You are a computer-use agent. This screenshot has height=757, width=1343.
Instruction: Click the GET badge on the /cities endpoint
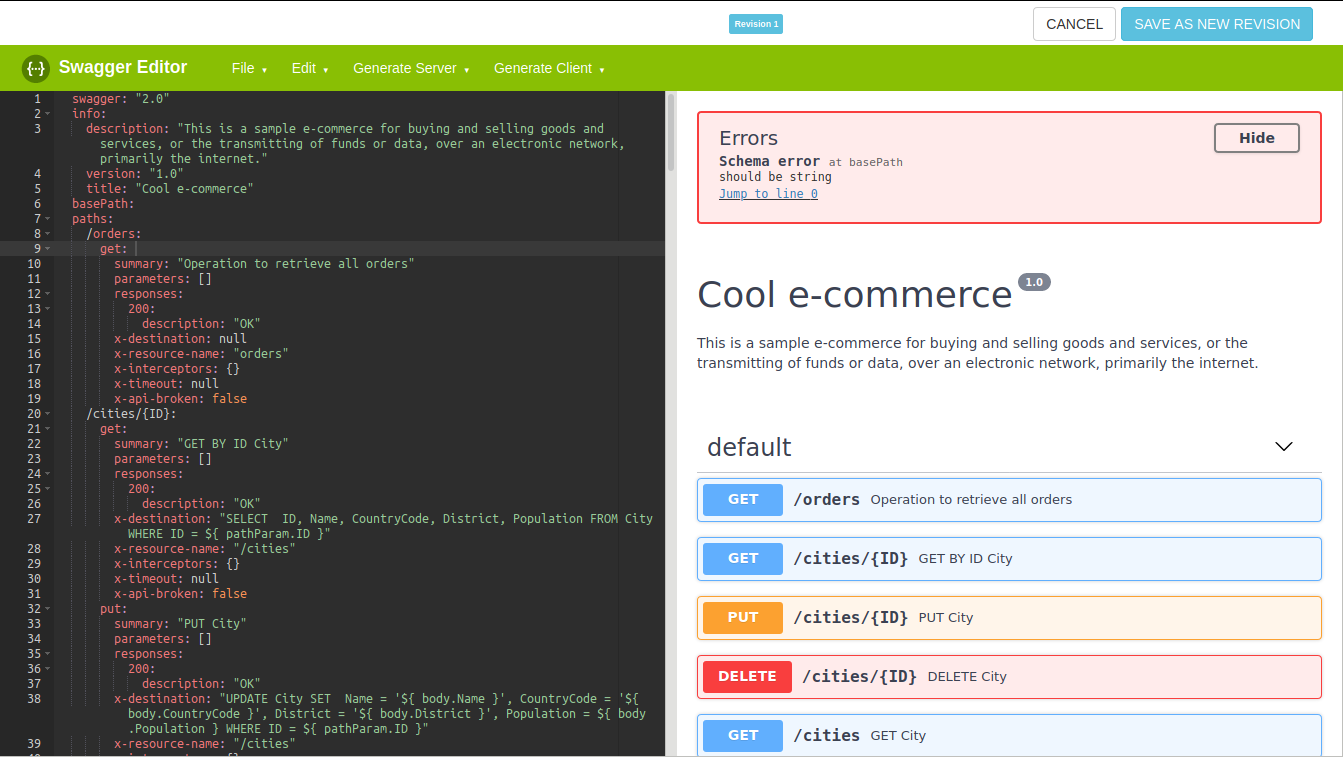tap(742, 735)
